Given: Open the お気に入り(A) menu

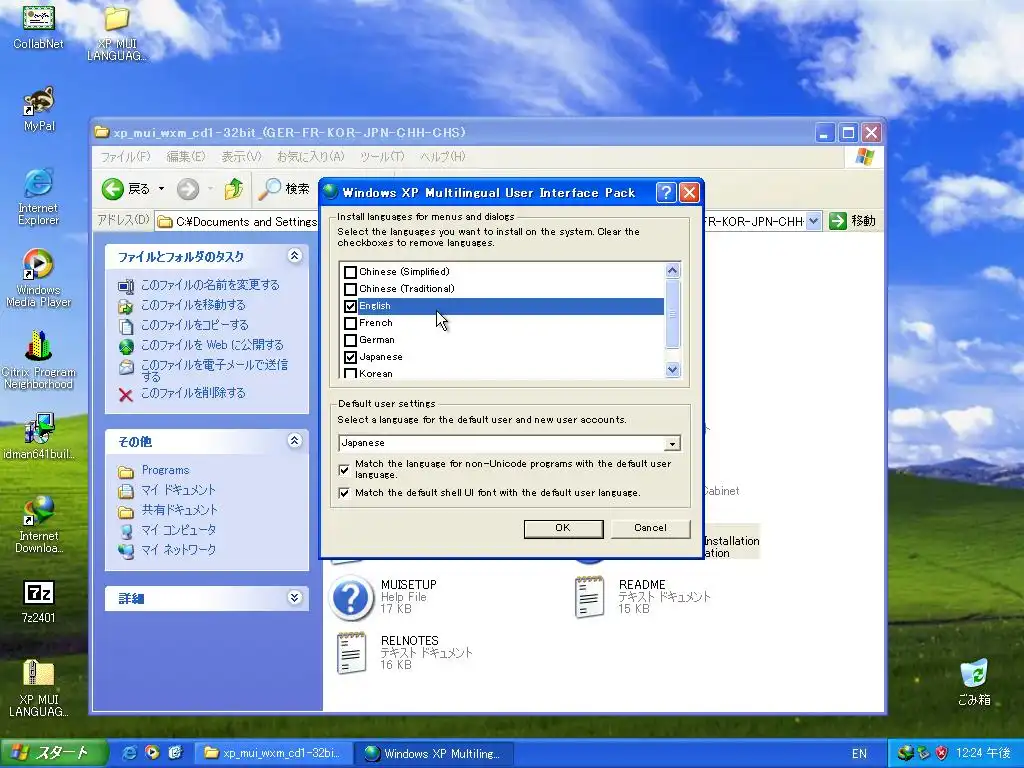Looking at the screenshot, I should pos(310,156).
